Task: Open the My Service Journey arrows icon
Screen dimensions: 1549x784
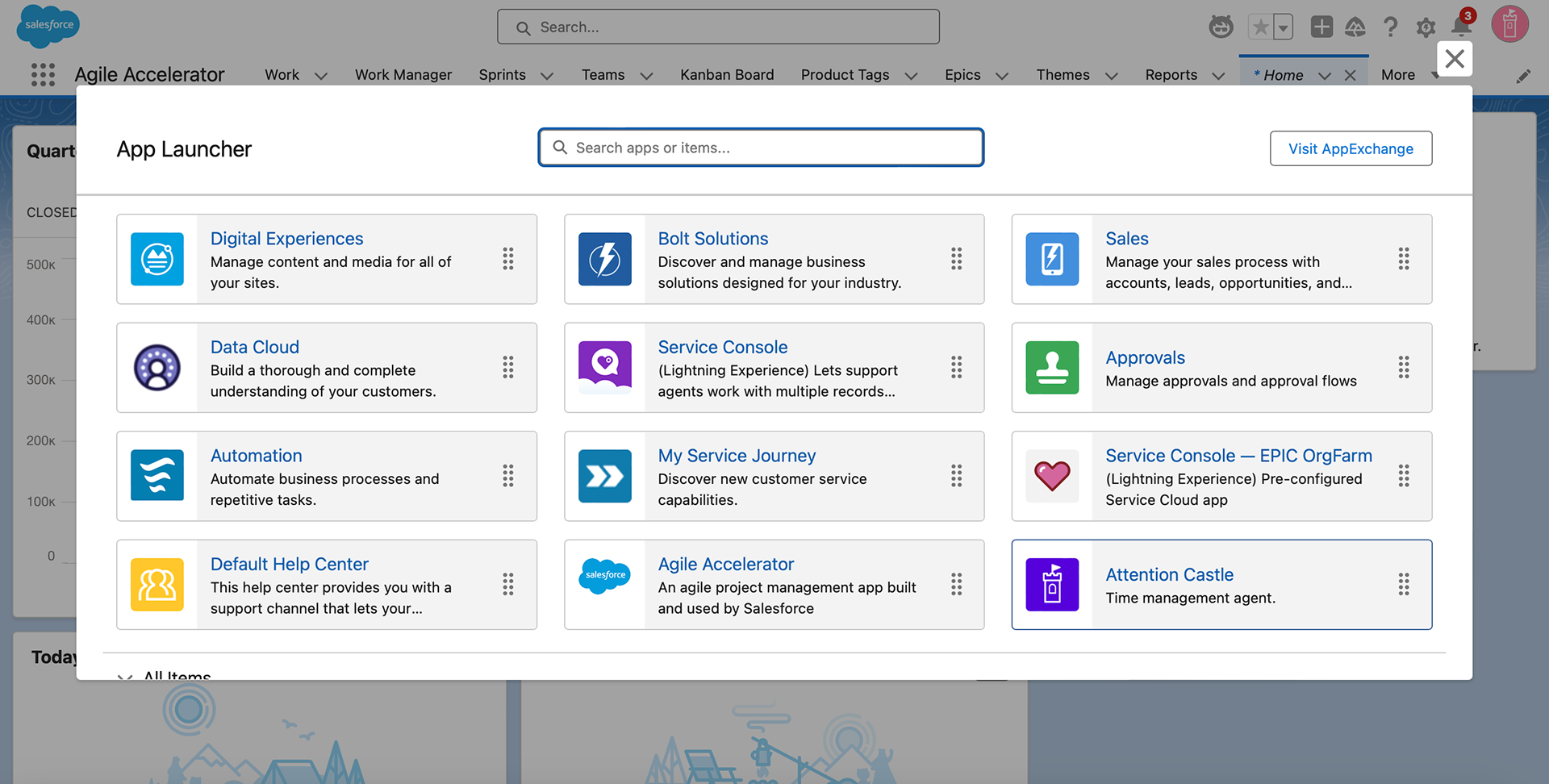Action: click(x=605, y=476)
